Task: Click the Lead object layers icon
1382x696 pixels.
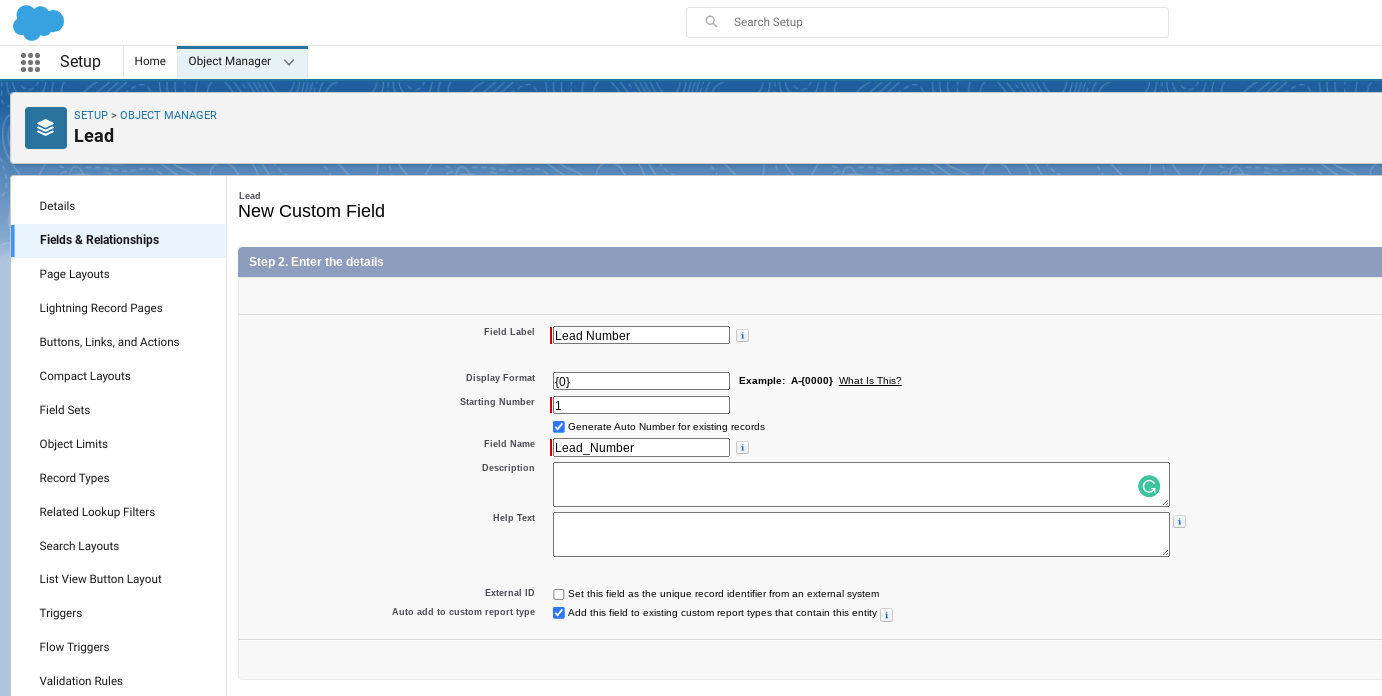Action: (46, 128)
